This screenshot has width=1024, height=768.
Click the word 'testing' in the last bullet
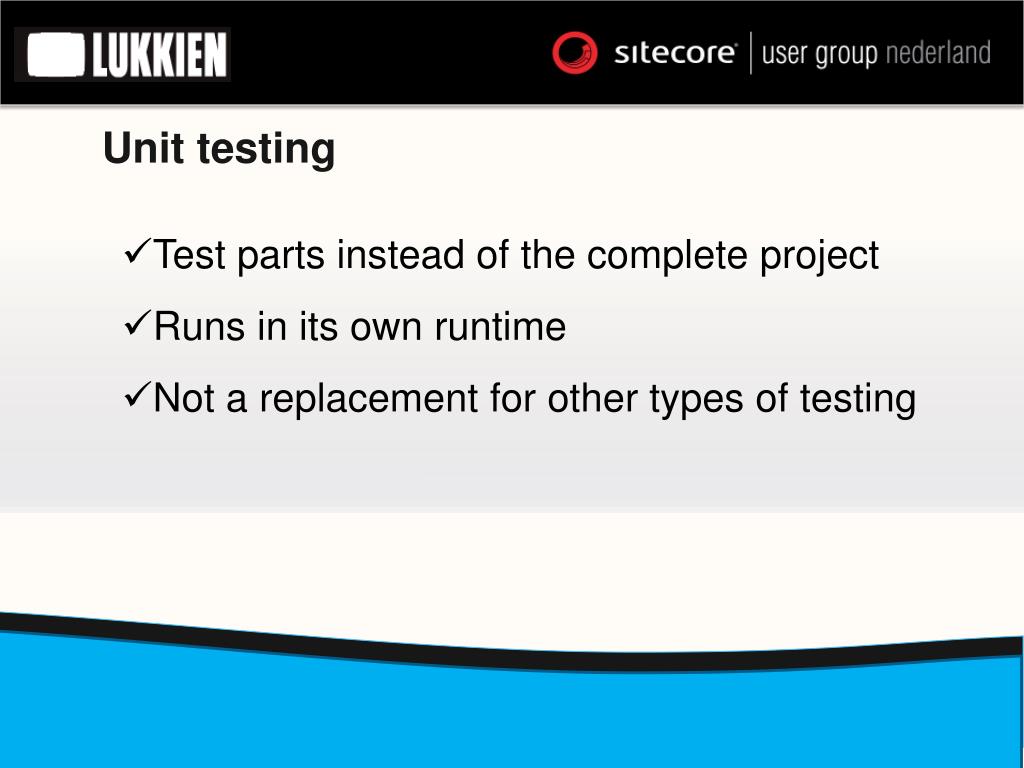tap(858, 399)
